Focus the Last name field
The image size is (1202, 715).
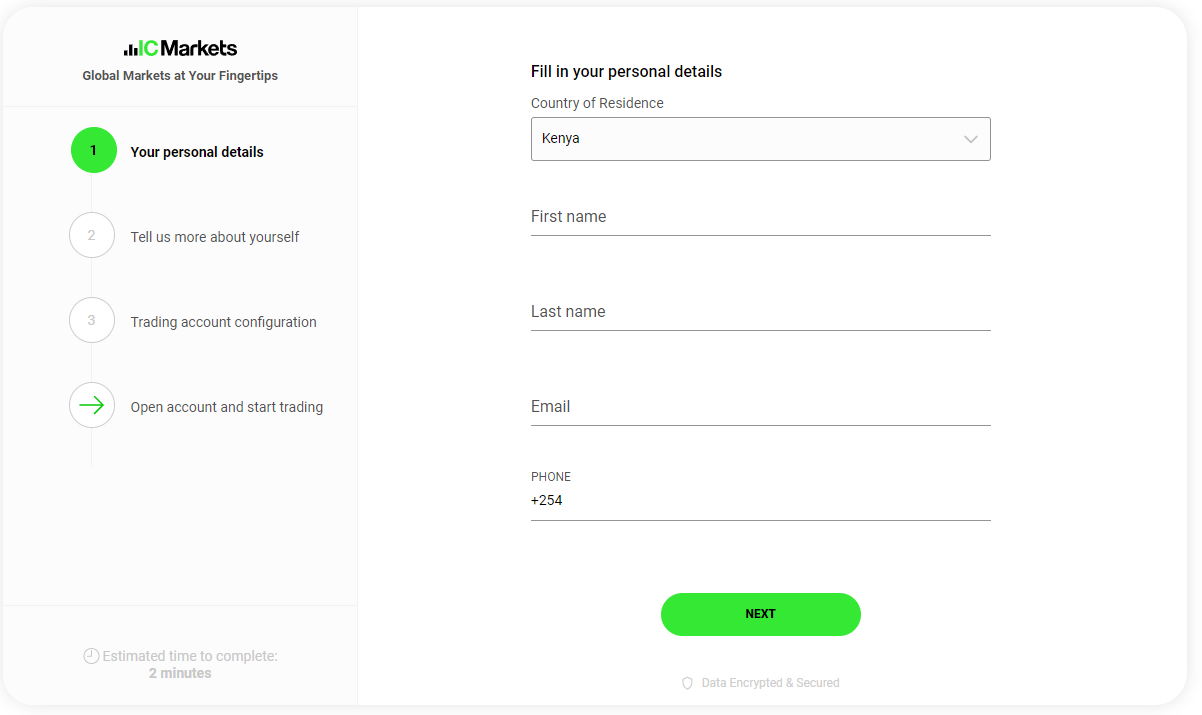(760, 312)
